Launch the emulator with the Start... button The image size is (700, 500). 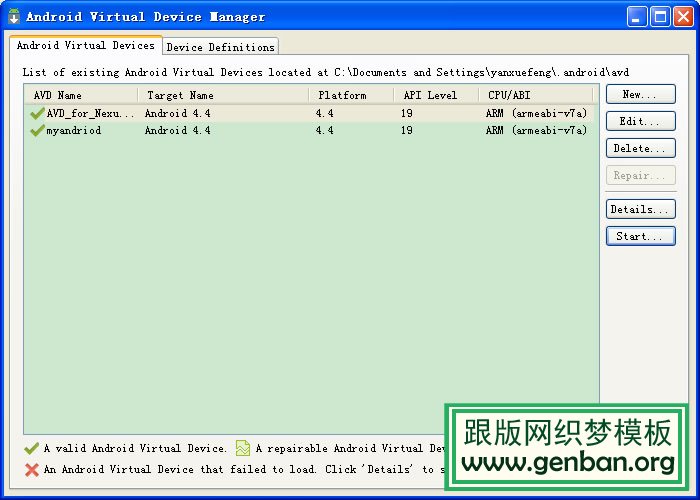click(640, 237)
